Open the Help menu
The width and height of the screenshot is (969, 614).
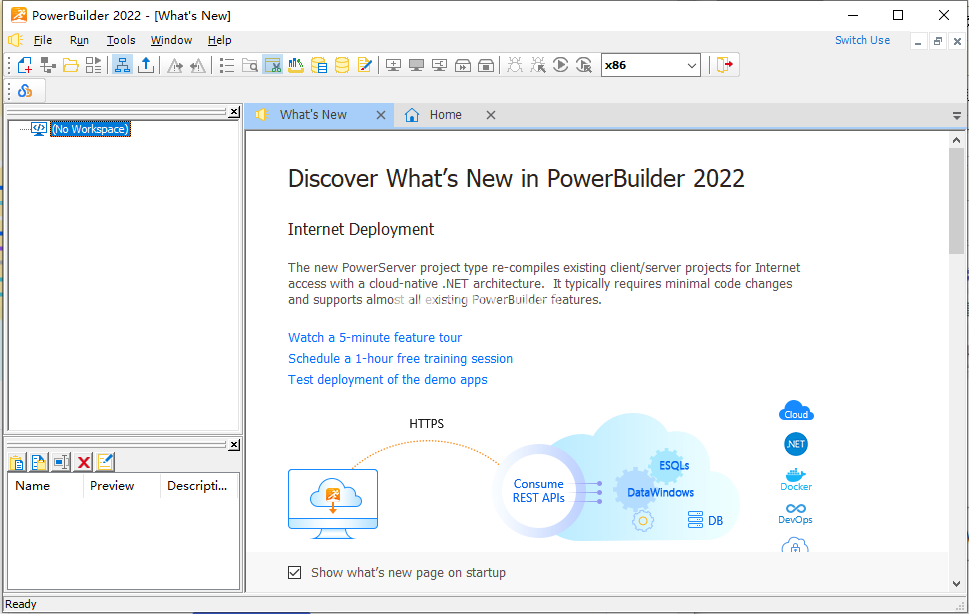pos(219,40)
